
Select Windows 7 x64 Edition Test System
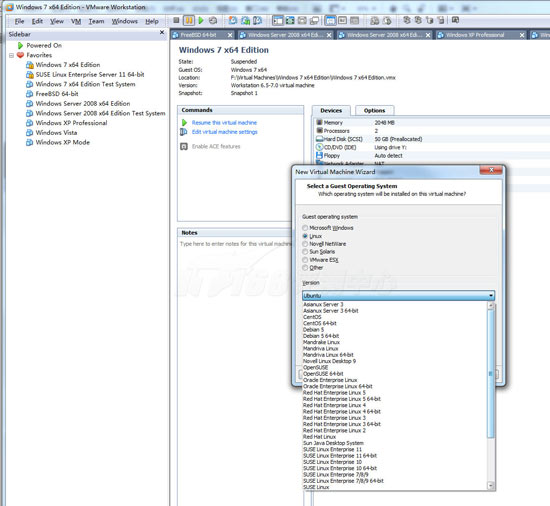pos(85,84)
